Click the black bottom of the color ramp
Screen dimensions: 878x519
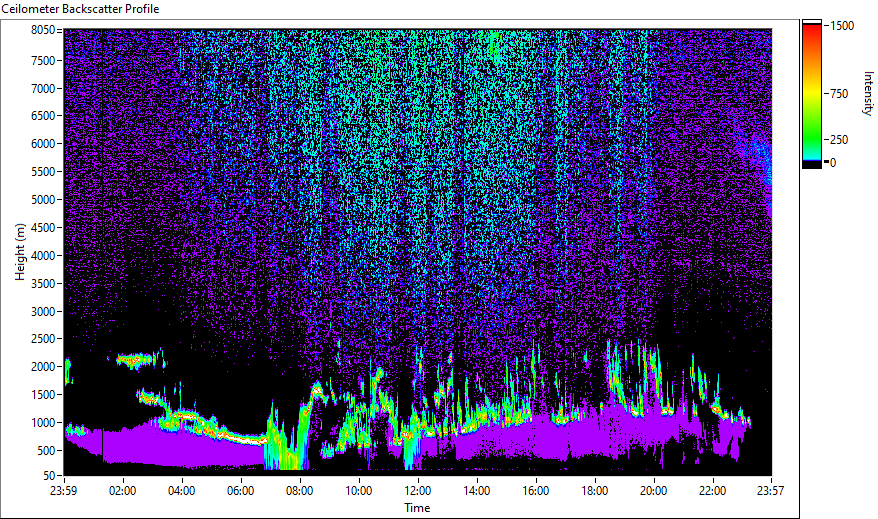(x=812, y=164)
